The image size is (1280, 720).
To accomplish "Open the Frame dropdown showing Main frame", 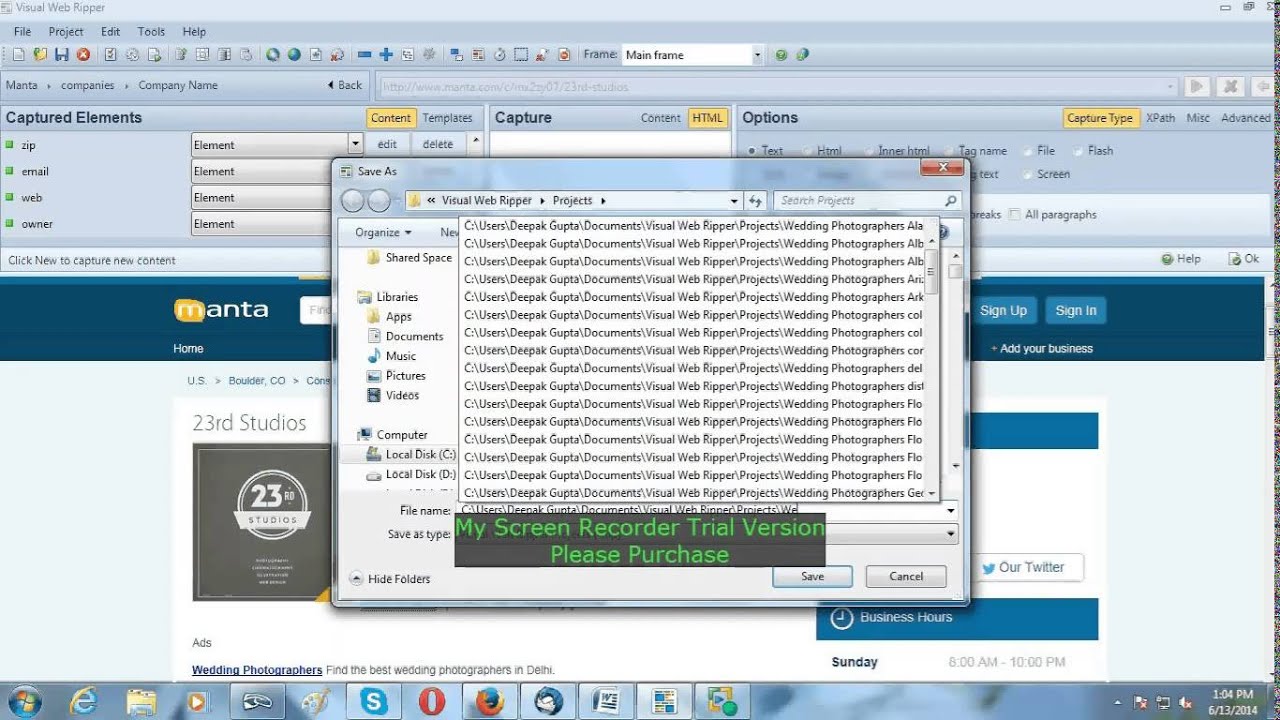I will [757, 55].
